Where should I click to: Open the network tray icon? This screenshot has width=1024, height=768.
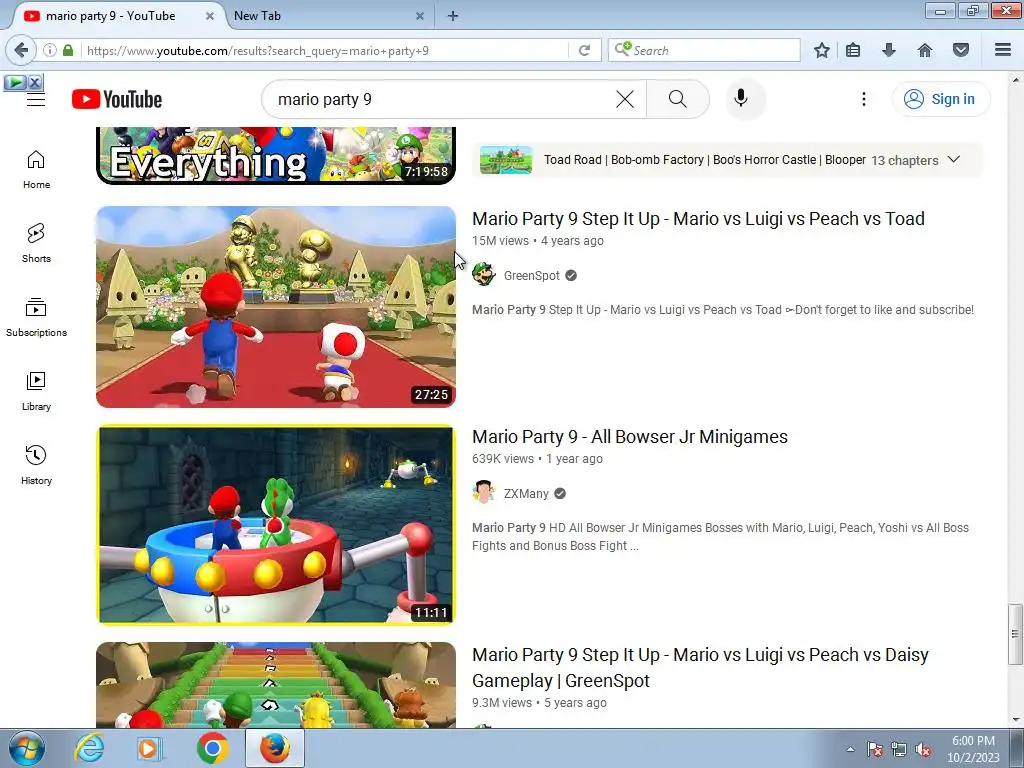[x=899, y=750]
